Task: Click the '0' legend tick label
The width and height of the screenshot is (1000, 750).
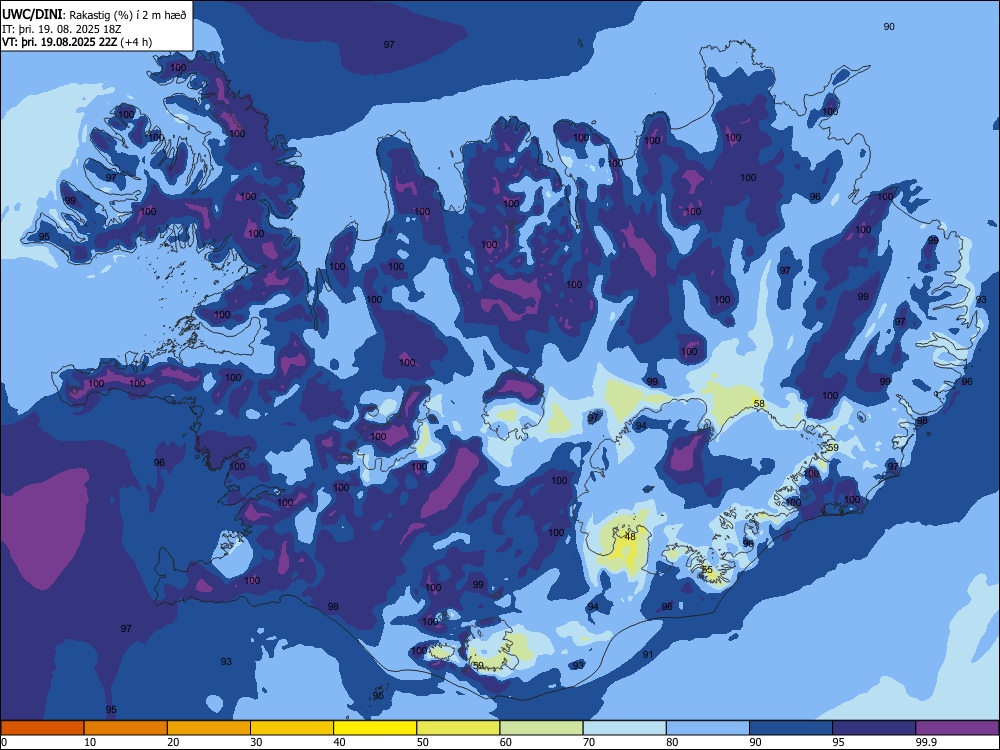Action: pyautogui.click(x=4, y=742)
